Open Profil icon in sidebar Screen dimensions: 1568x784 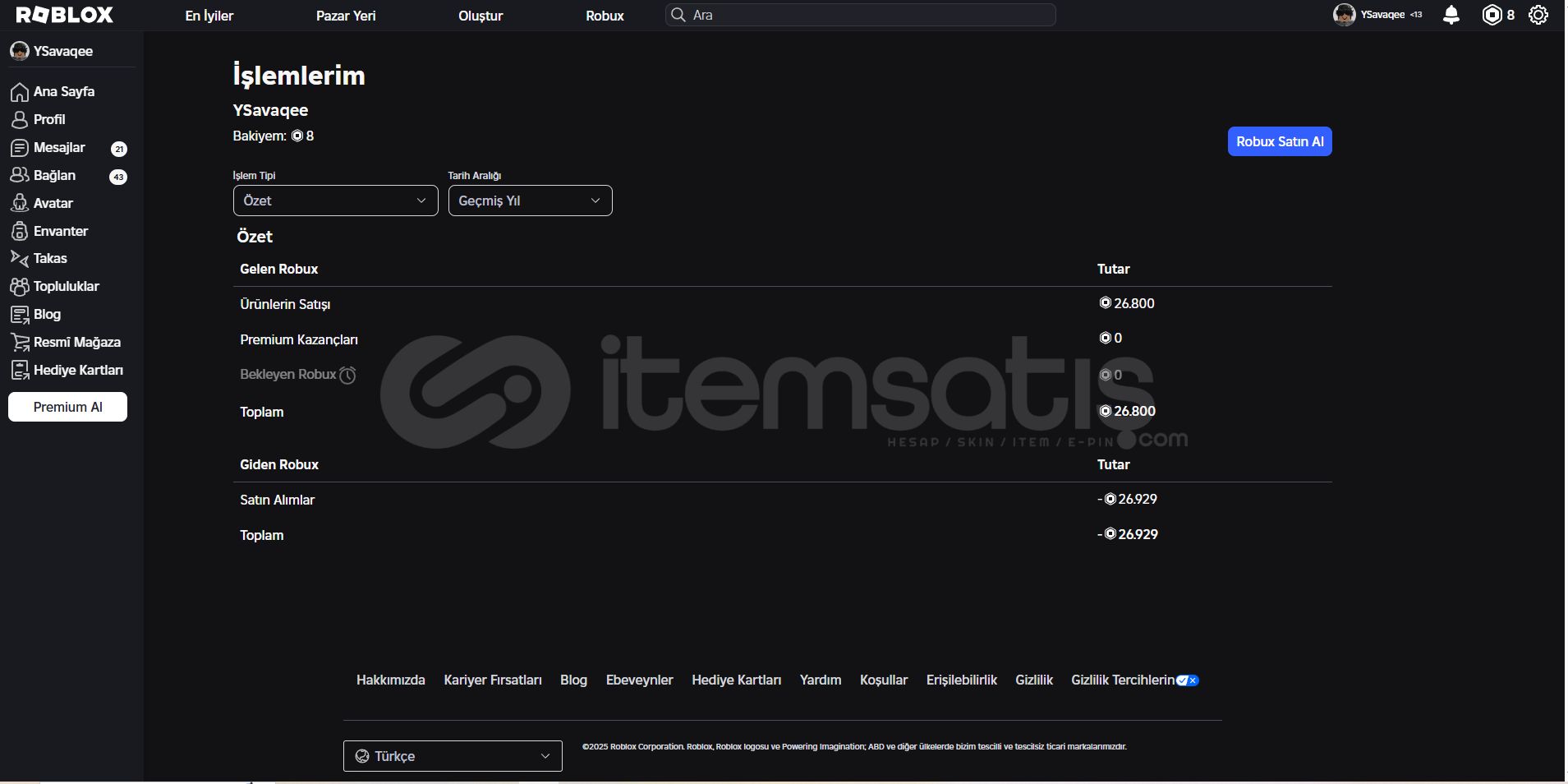coord(20,119)
